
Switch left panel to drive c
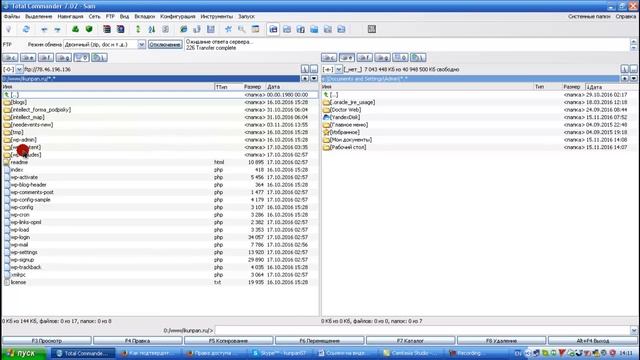pos(10,58)
